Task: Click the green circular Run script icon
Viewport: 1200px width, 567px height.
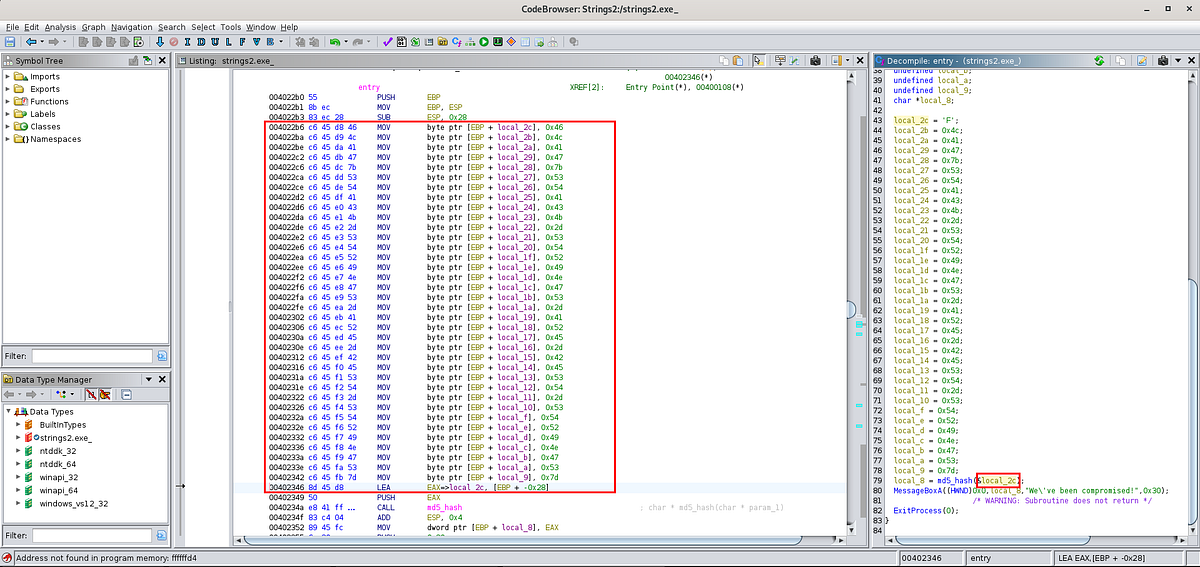Action: pos(483,42)
